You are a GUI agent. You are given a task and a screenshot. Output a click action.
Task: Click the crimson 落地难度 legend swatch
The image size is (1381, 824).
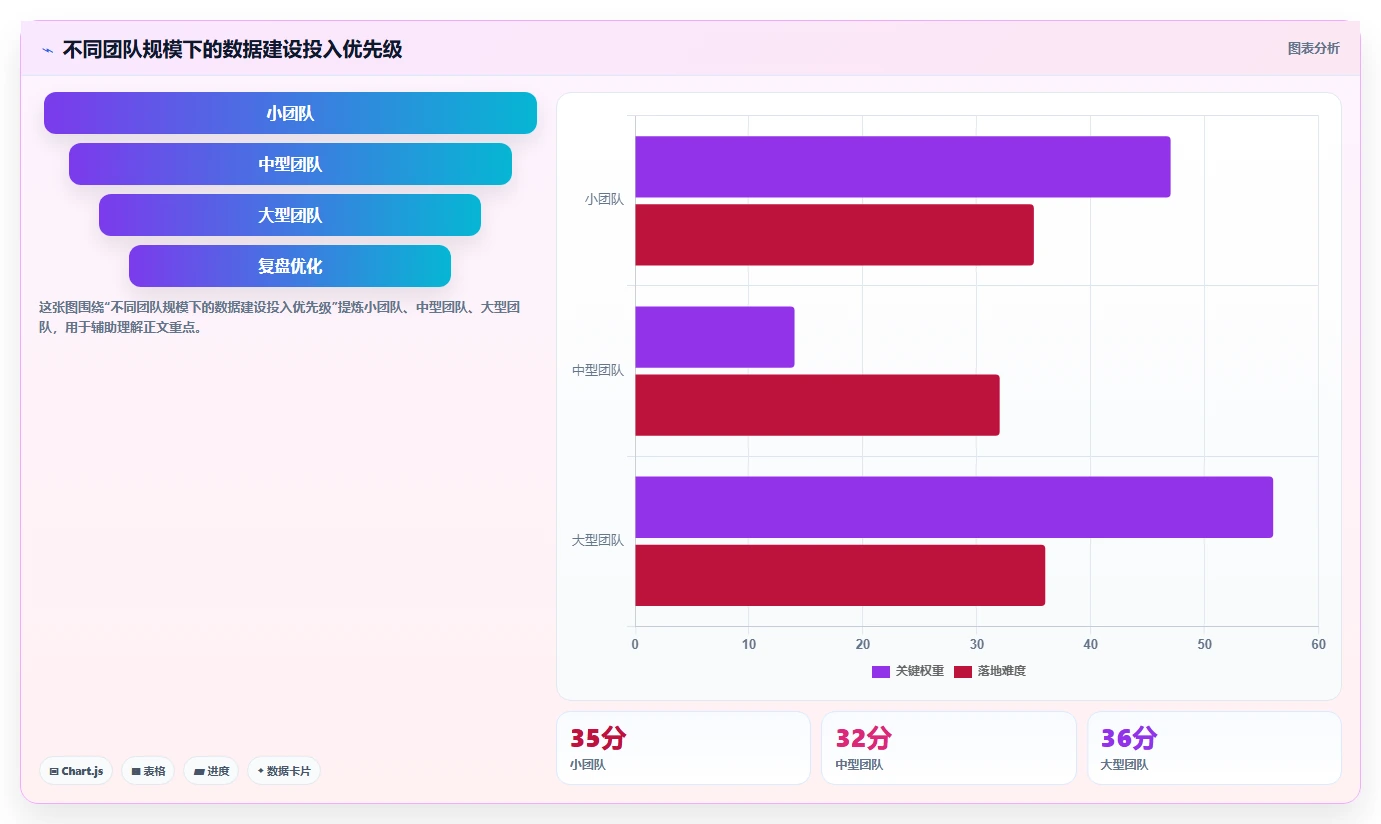[963, 671]
